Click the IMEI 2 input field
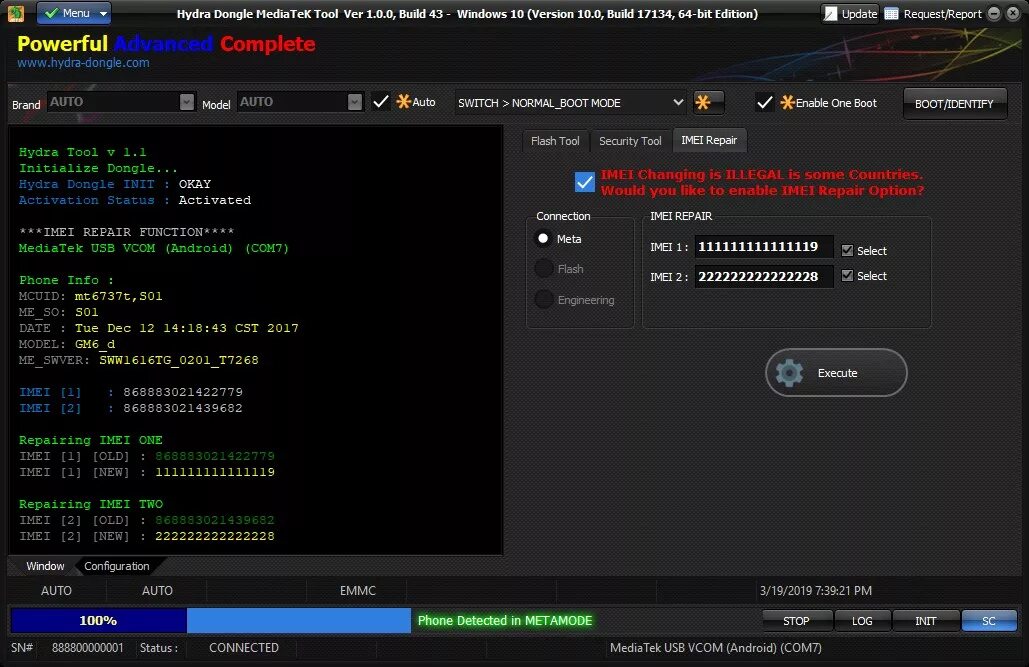Screen dimensions: 1029x667 (764, 276)
